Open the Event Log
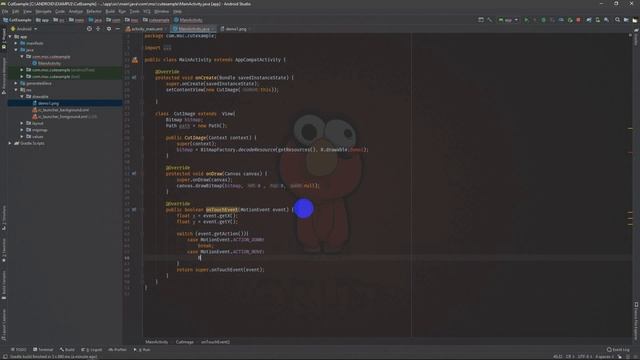This screenshot has width=640, height=360. coord(618,350)
